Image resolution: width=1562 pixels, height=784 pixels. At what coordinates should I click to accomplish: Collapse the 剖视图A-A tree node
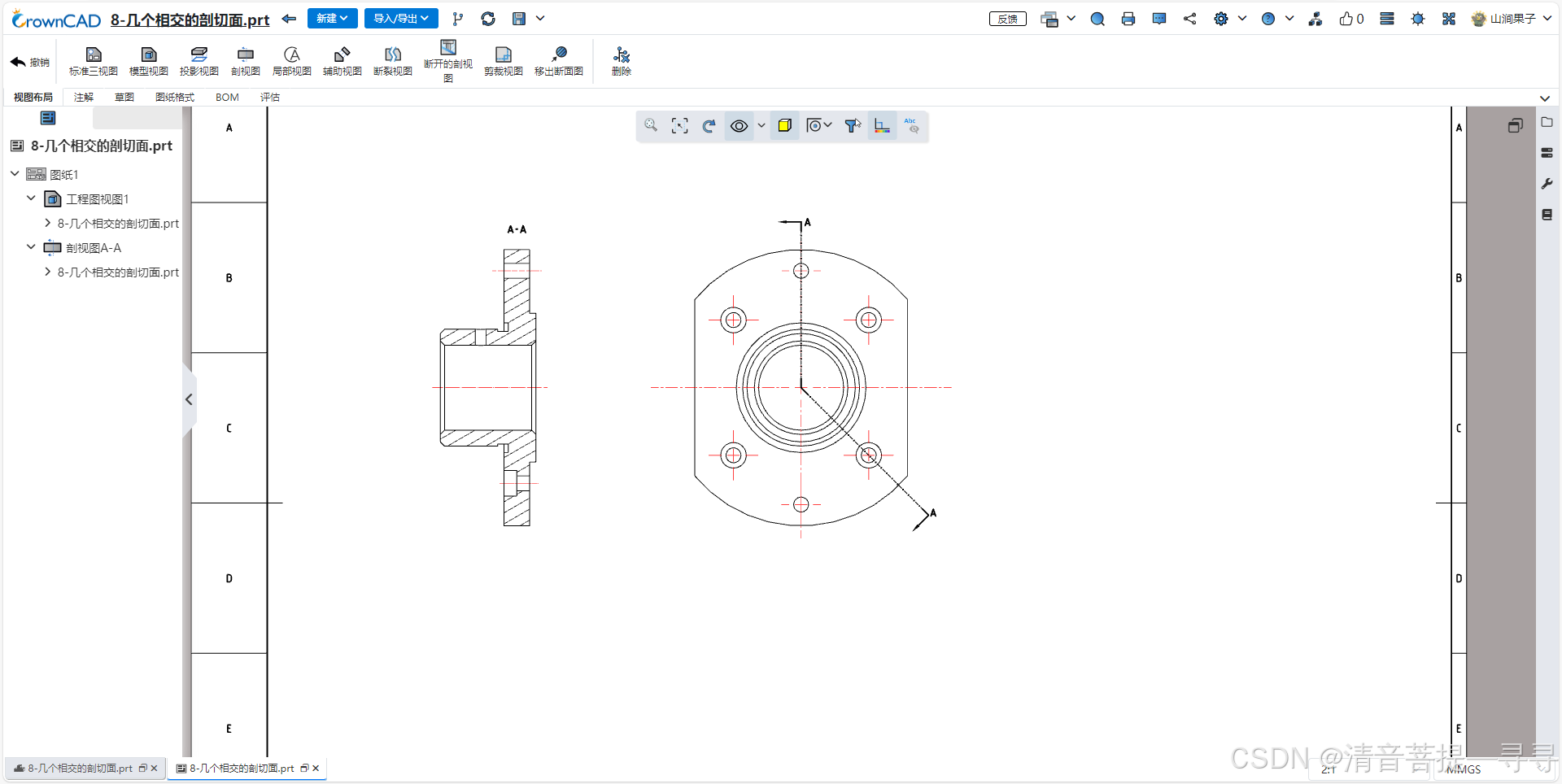[x=31, y=246]
